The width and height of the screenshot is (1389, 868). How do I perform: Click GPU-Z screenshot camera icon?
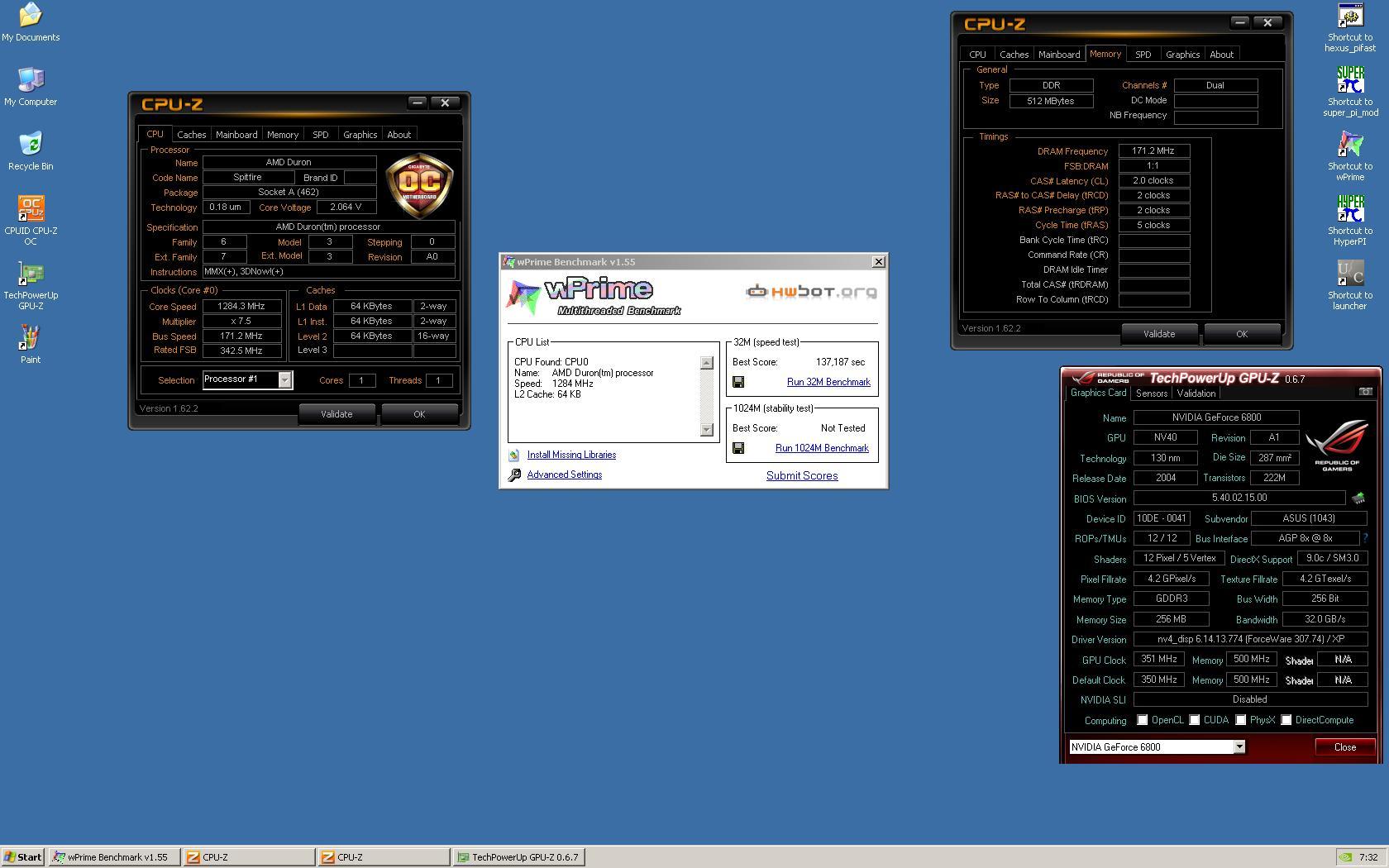(x=1366, y=392)
